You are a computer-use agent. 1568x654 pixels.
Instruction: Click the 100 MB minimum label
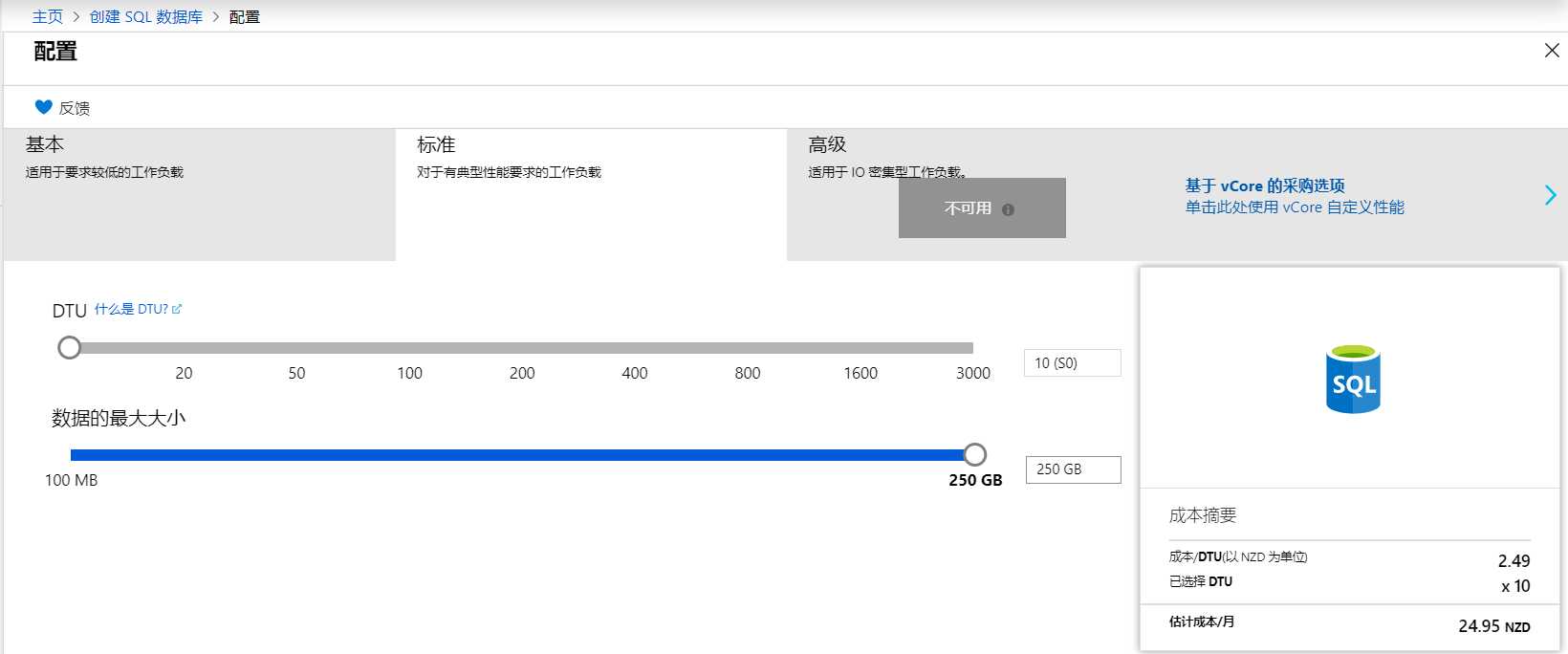[x=72, y=480]
